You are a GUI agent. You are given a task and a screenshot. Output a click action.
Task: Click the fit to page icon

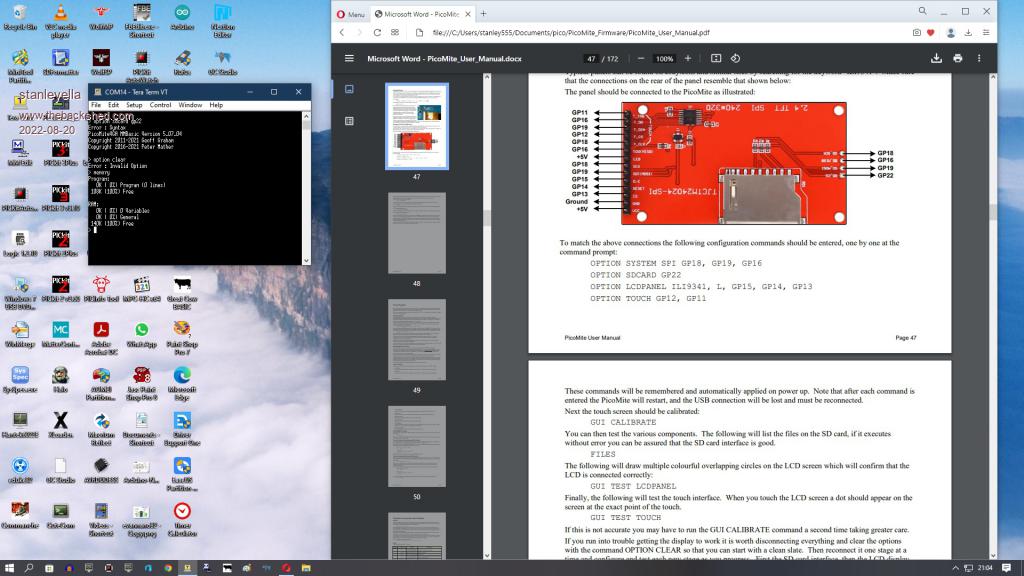point(717,59)
